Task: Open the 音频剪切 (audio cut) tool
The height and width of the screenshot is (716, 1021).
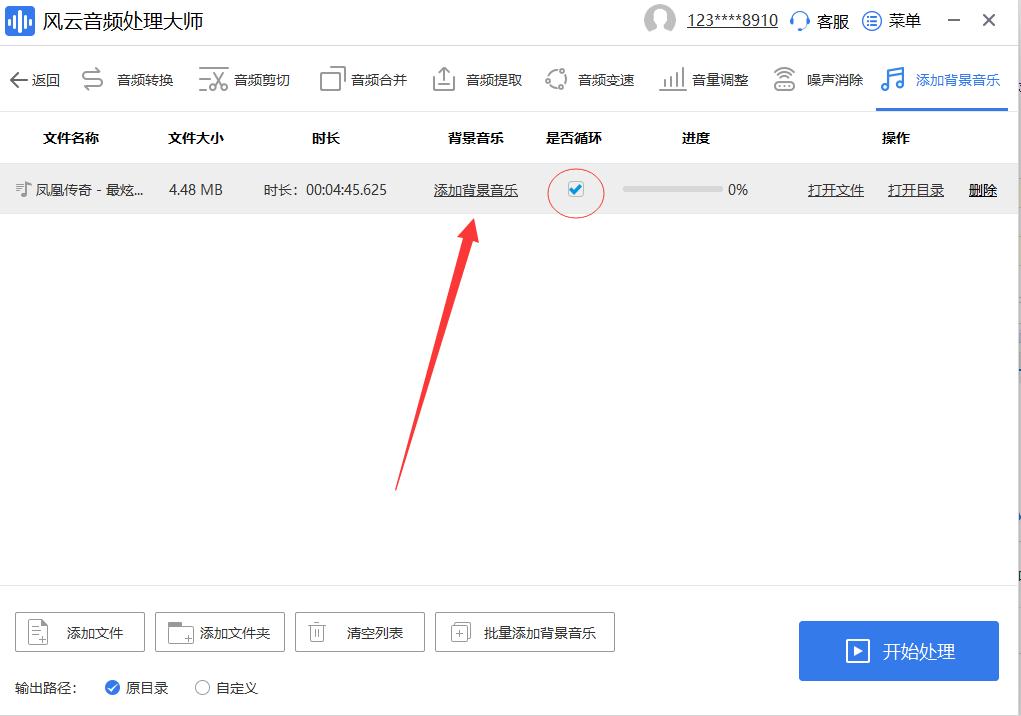Action: coord(214,78)
